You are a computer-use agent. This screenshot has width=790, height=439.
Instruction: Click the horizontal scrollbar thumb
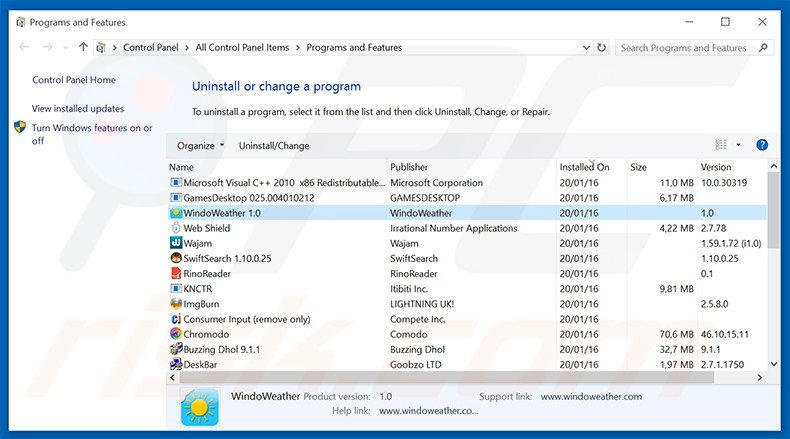pos(446,378)
